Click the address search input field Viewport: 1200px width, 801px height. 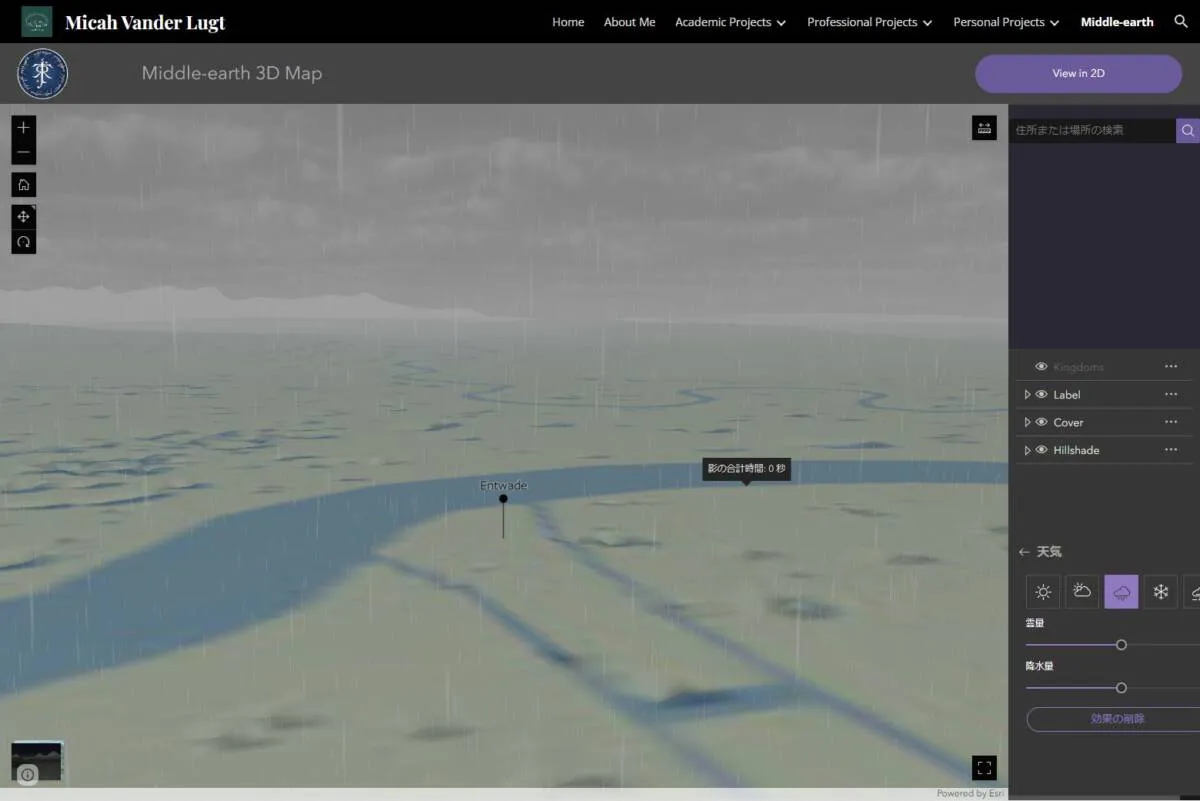(x=1092, y=130)
